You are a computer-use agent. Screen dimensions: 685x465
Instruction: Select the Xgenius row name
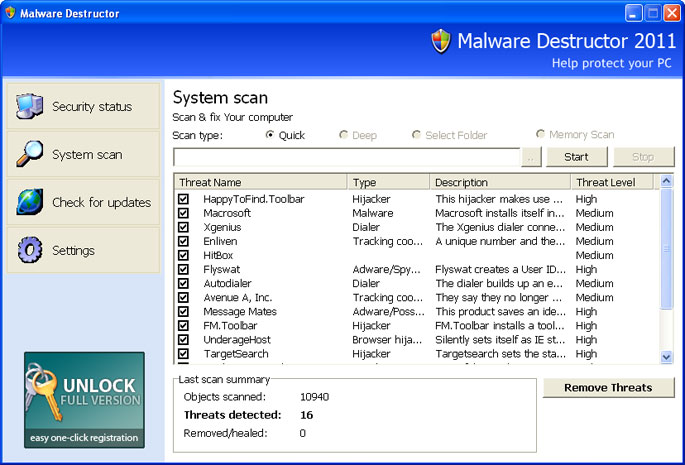222,227
